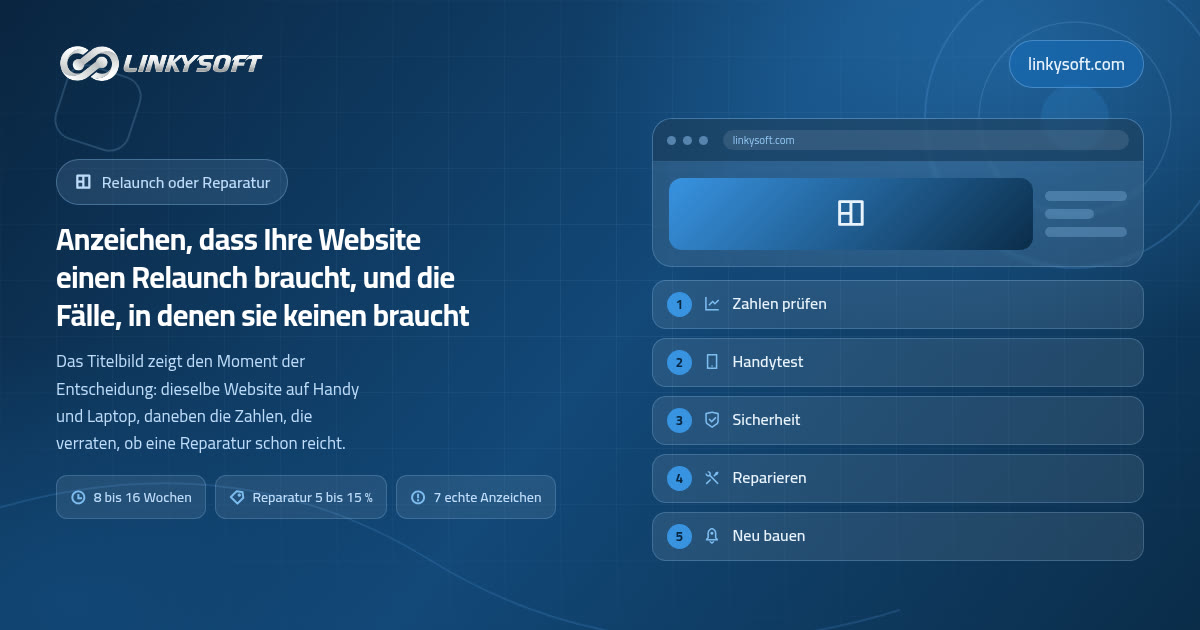Click the exclamation icon beside 7 echte Anzeichen
Viewport: 1200px width, 630px height.
(418, 497)
